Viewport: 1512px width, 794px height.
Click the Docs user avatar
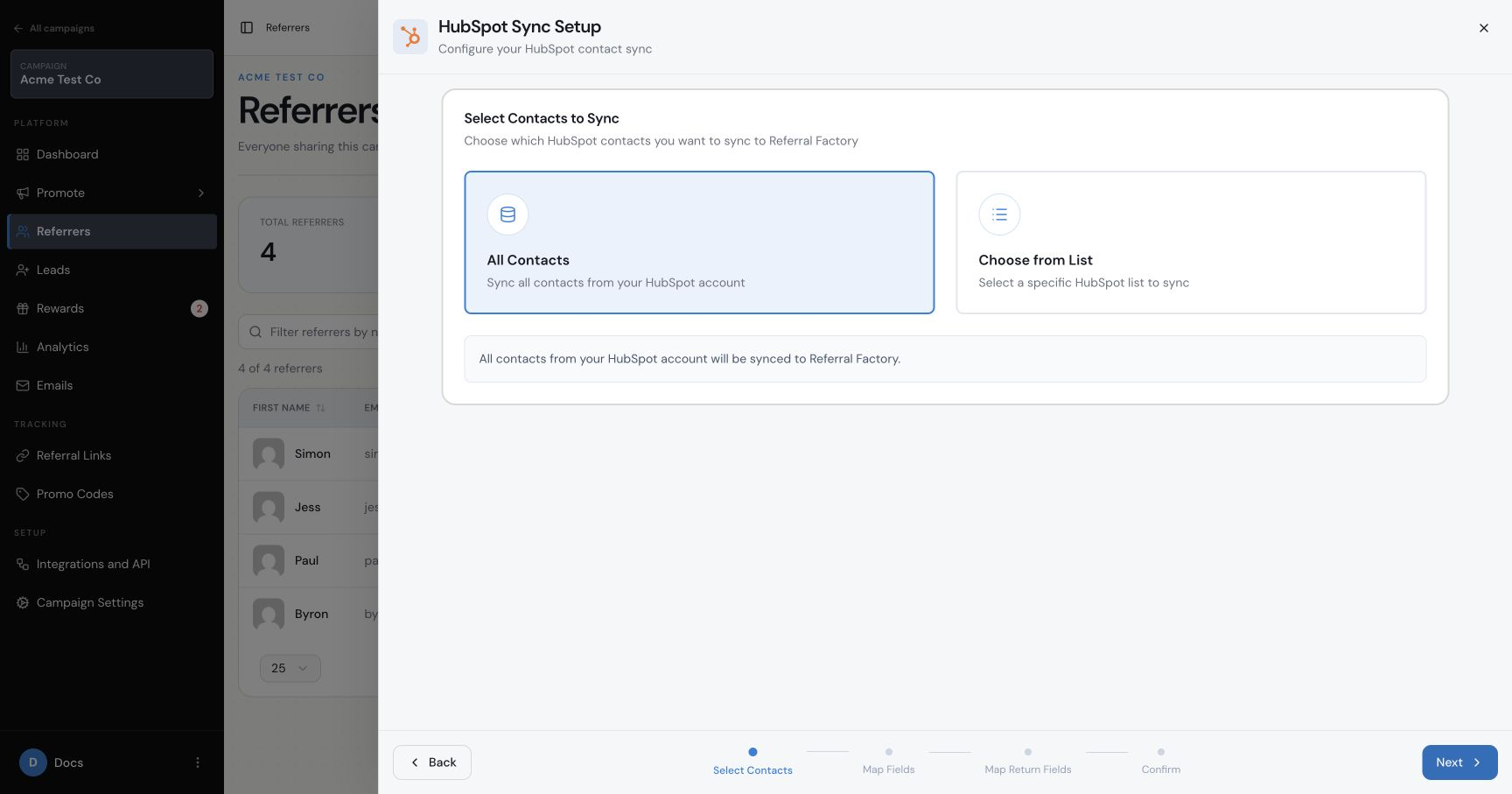[x=33, y=762]
